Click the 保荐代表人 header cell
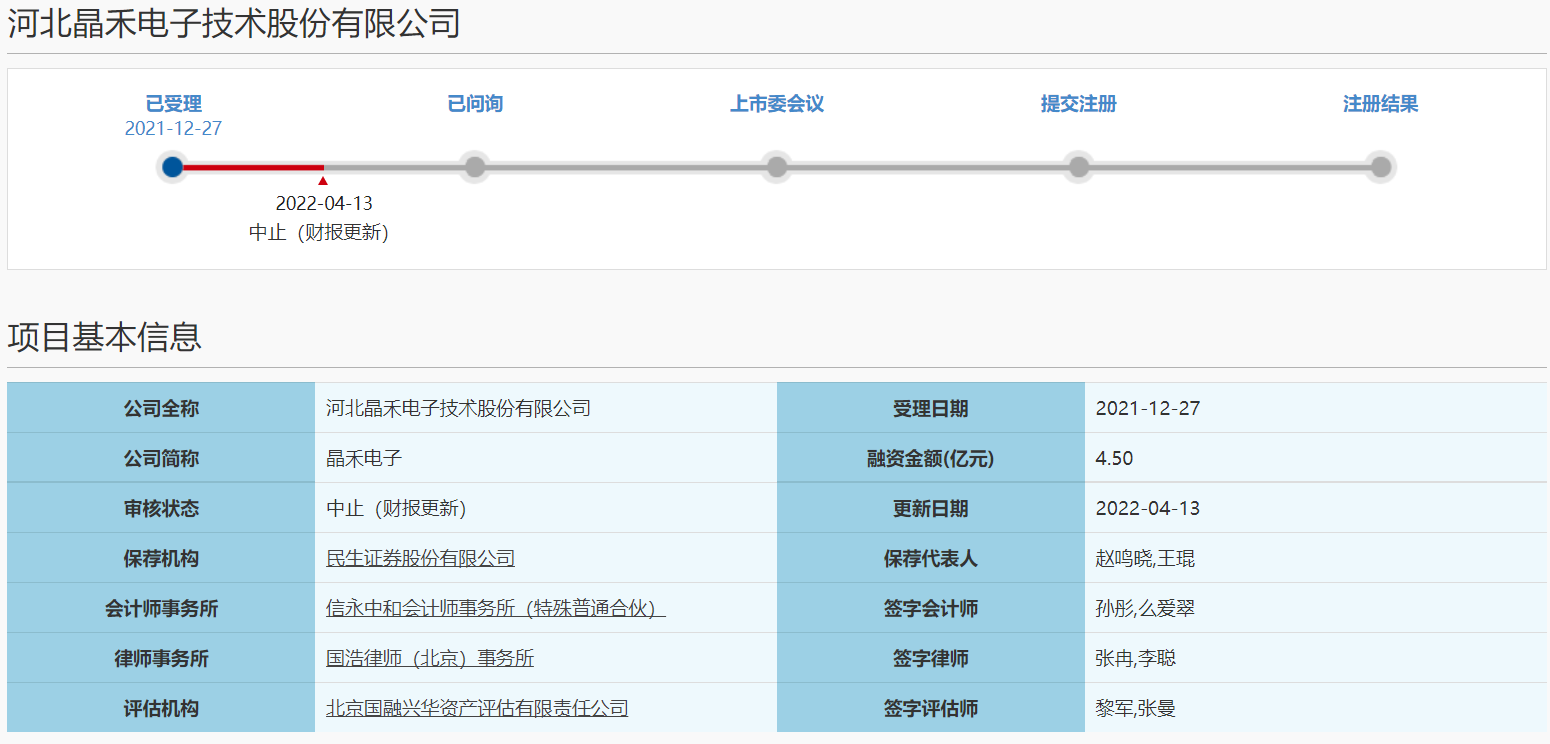1550x744 pixels. (x=931, y=558)
